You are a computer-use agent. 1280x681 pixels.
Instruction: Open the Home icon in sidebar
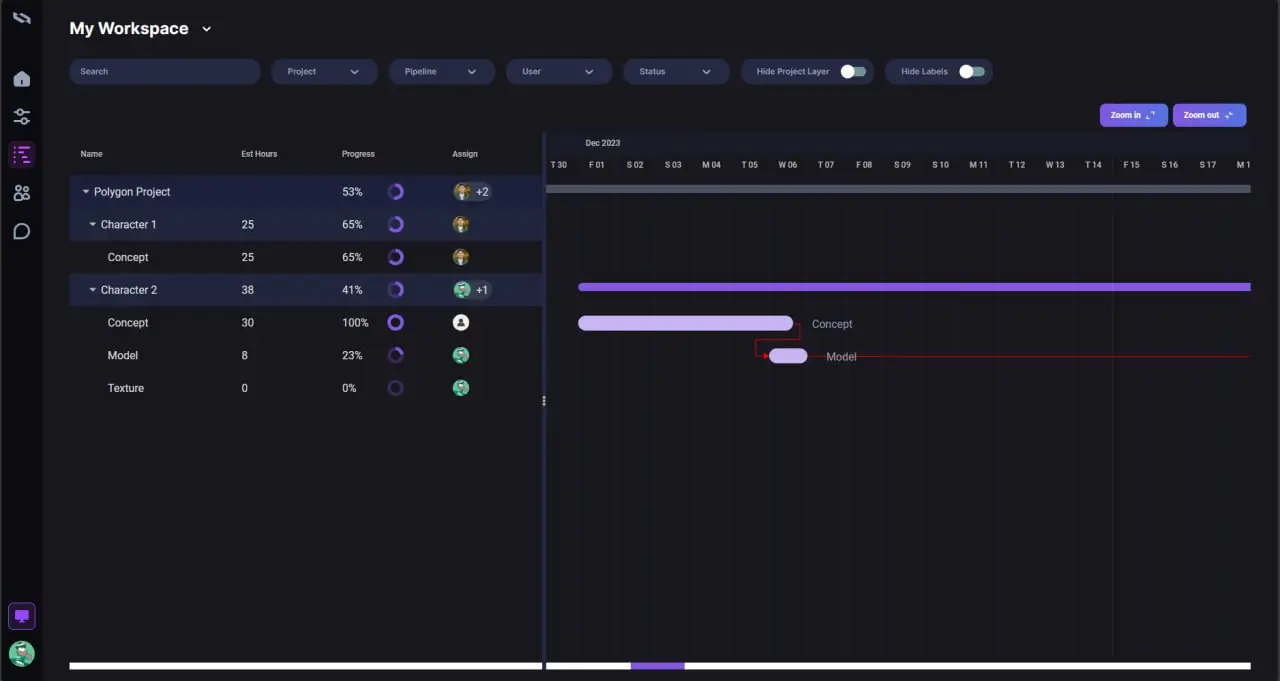21,79
